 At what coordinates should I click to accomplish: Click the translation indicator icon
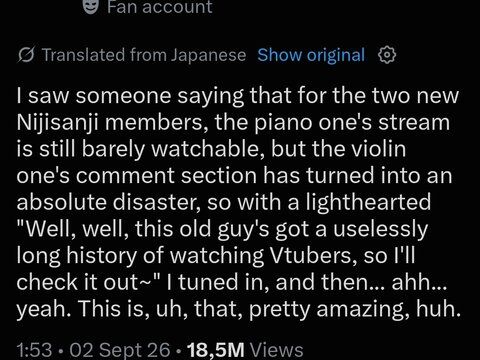tap(26, 55)
